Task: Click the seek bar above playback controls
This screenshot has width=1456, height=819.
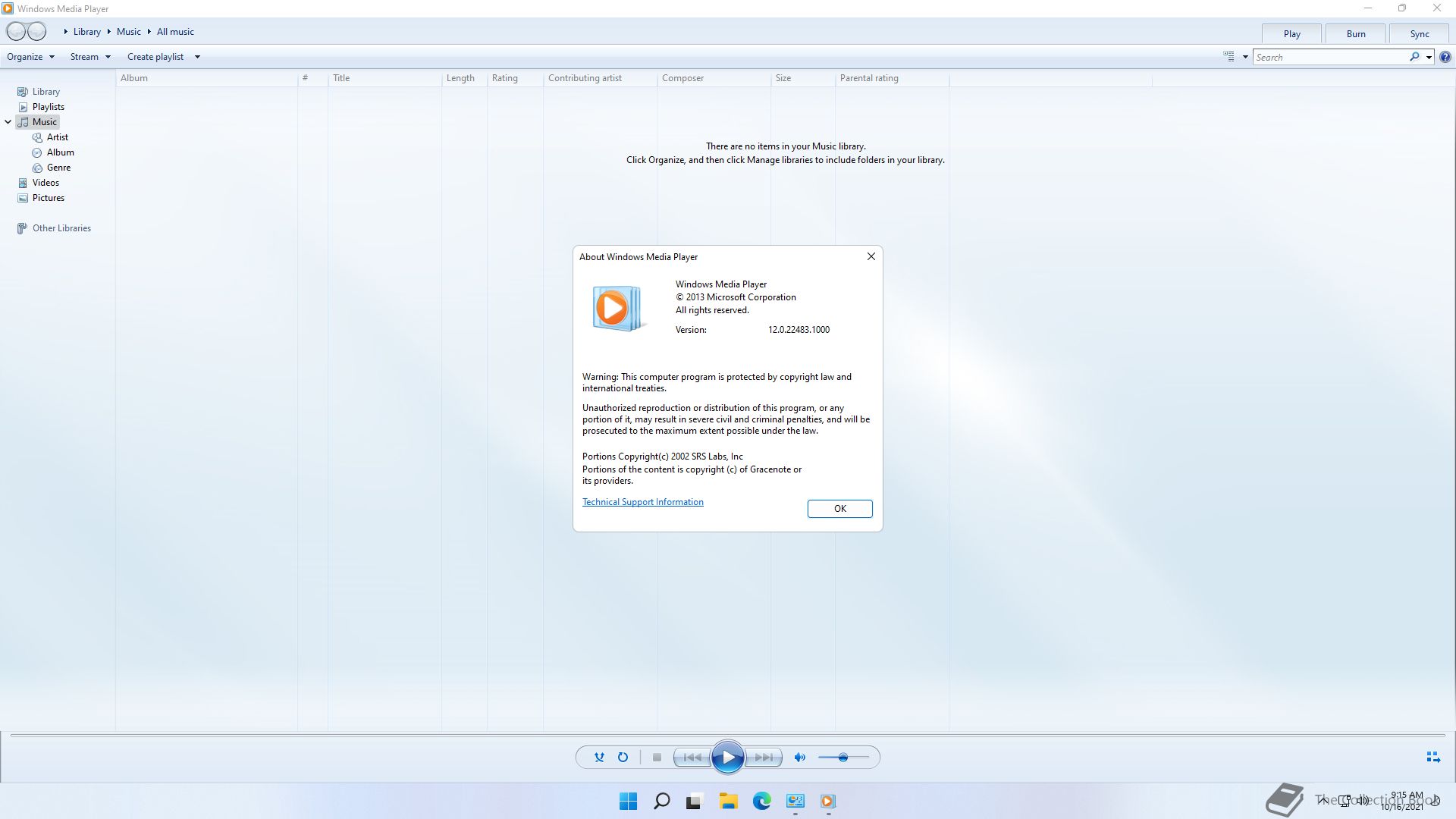Action: [x=728, y=736]
